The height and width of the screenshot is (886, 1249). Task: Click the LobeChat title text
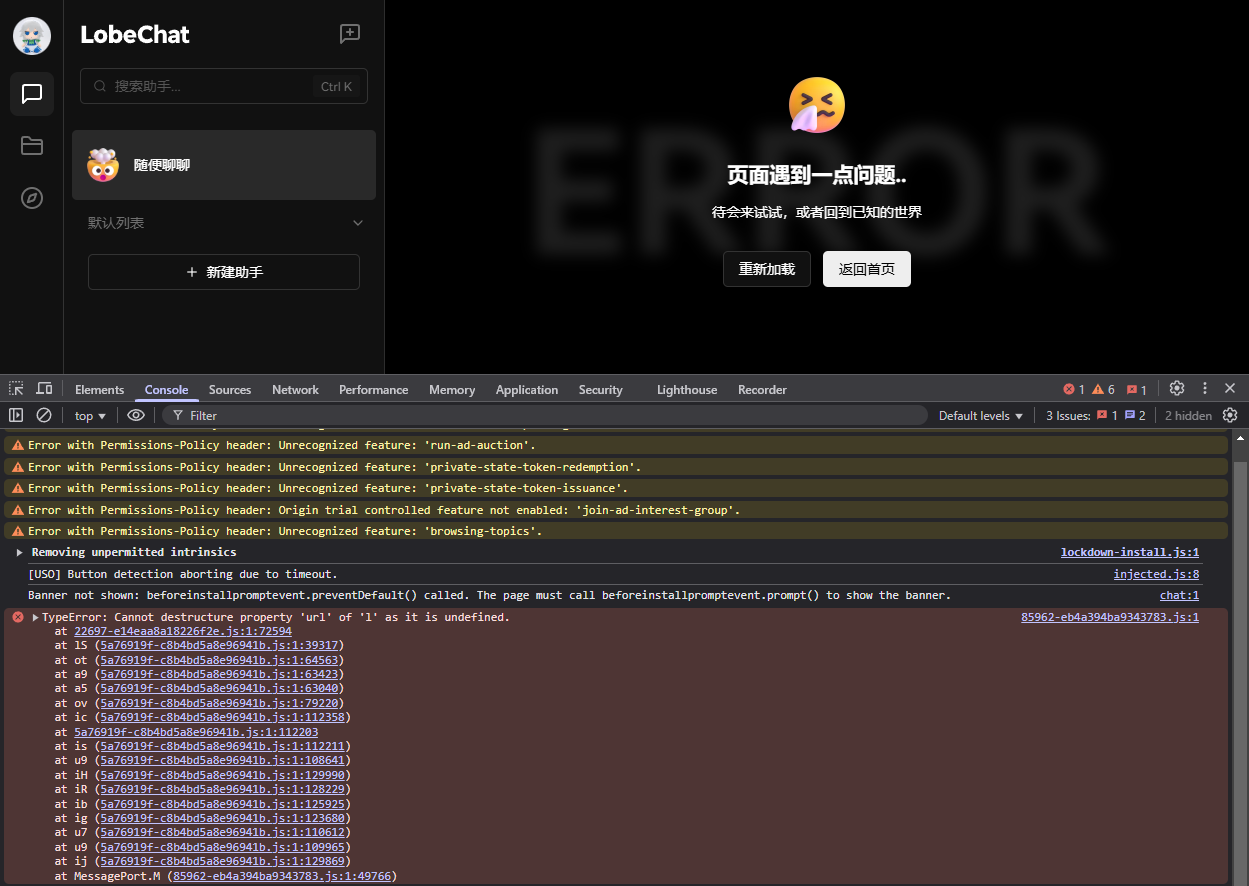tap(135, 34)
